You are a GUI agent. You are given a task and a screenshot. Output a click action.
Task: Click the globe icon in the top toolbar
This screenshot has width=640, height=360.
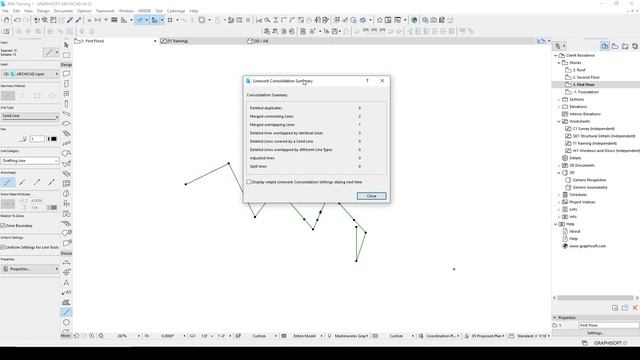414,20
